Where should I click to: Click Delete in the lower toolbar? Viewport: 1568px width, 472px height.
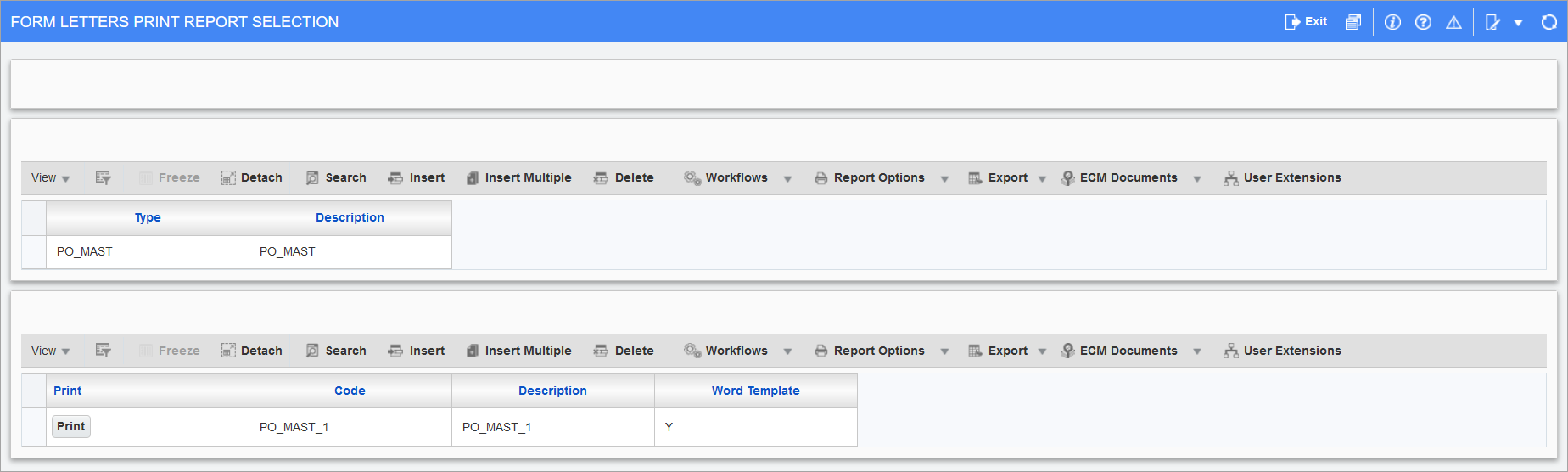[624, 351]
